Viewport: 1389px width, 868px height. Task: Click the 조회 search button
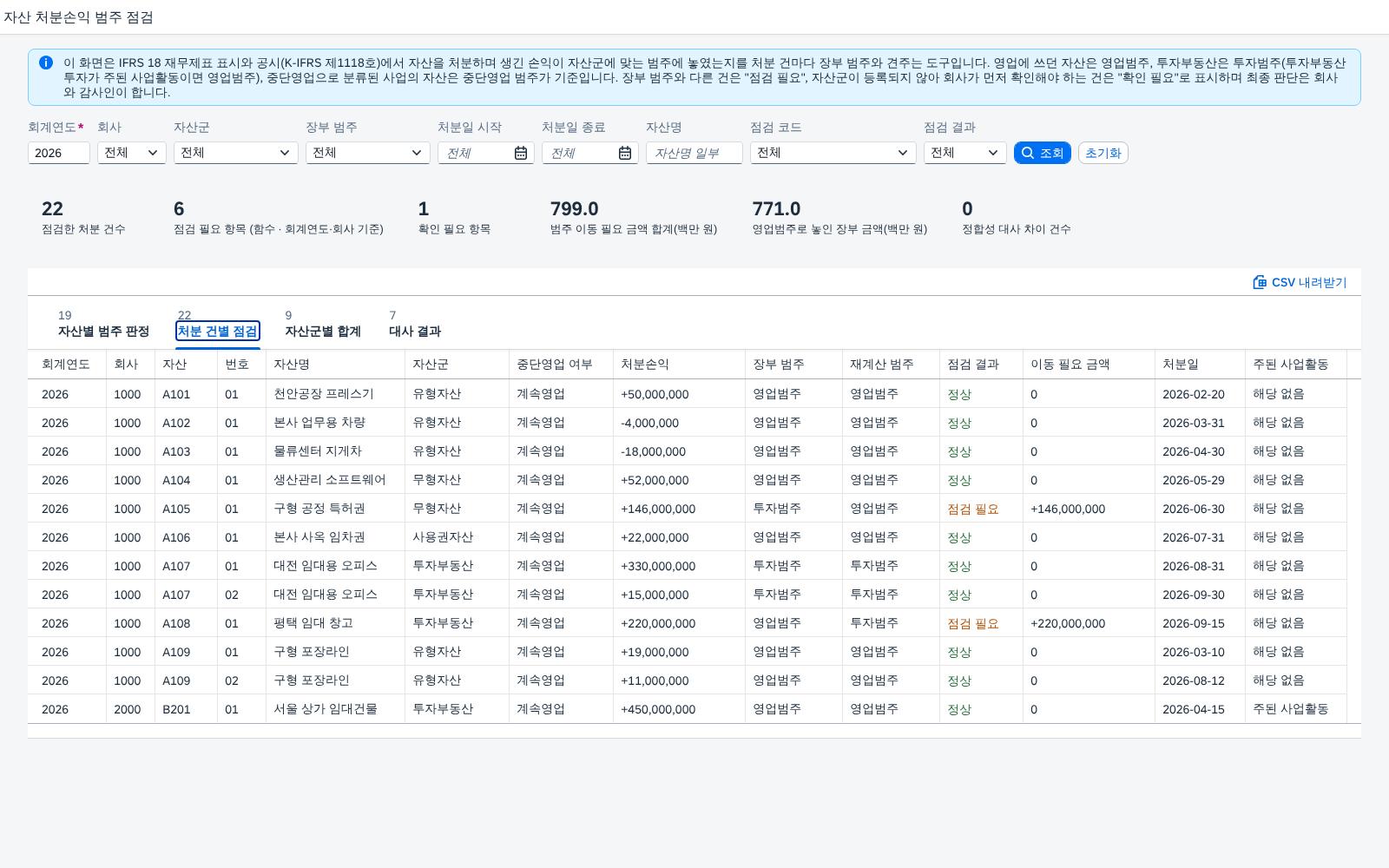click(x=1043, y=153)
